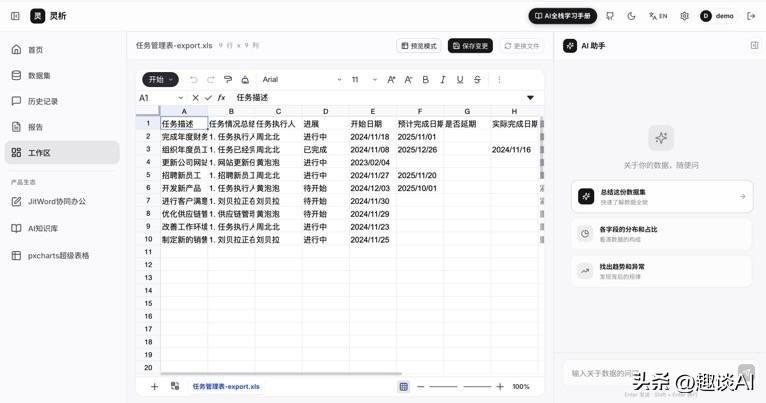
Task: Open 数据集 in sidebar
Action: (62, 76)
